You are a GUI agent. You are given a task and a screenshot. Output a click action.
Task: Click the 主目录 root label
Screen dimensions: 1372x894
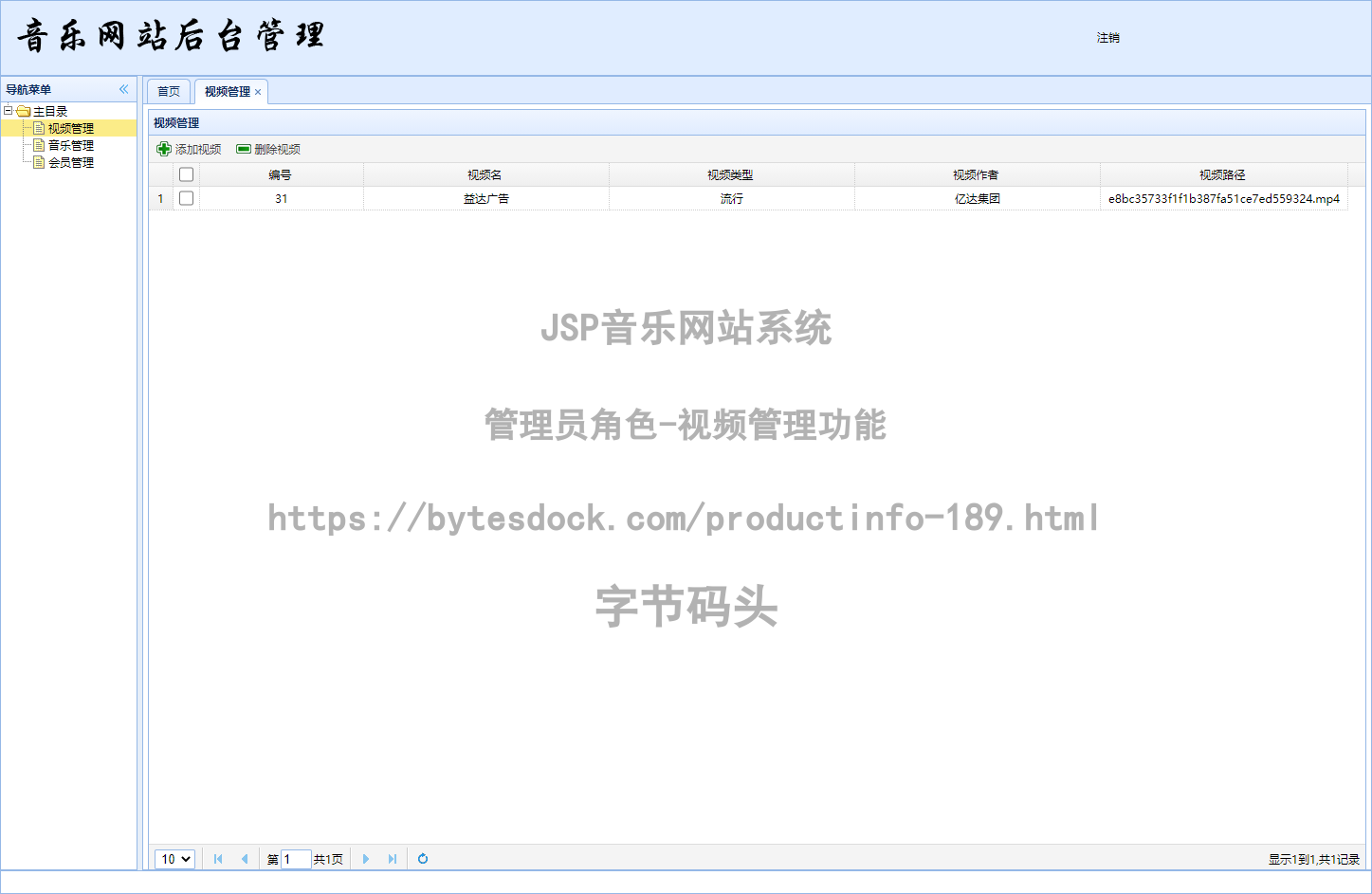50,111
